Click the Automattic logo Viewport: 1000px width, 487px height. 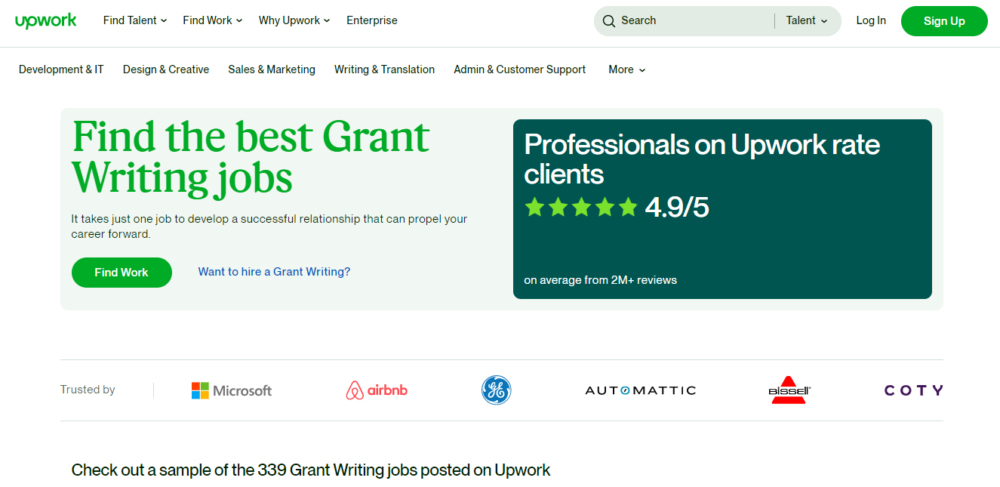pos(640,390)
